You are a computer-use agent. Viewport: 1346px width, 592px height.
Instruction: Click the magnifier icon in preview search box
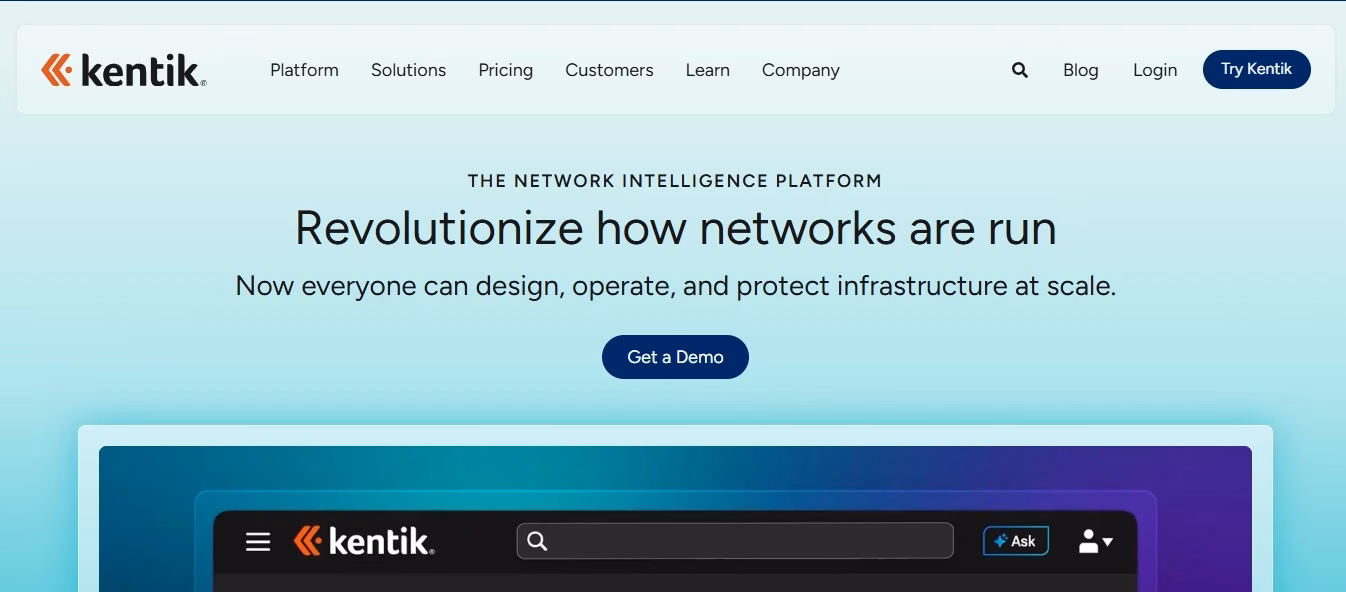point(537,541)
